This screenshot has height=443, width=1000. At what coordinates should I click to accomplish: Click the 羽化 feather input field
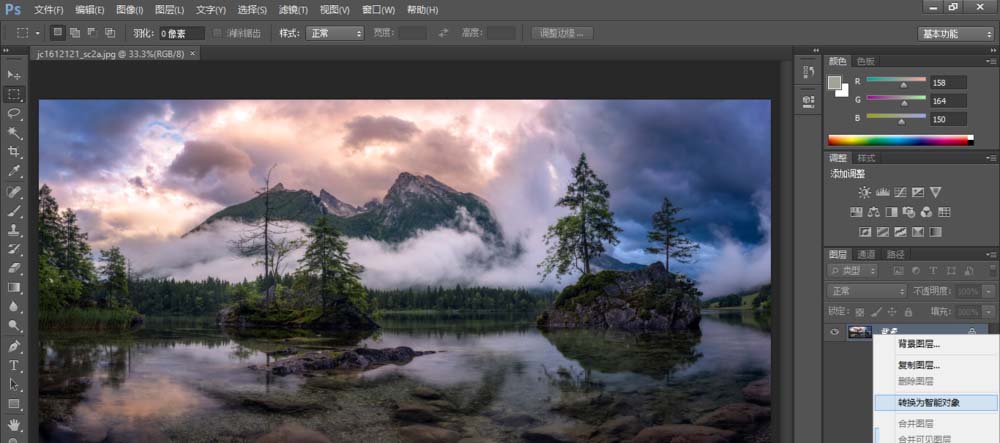click(x=182, y=33)
